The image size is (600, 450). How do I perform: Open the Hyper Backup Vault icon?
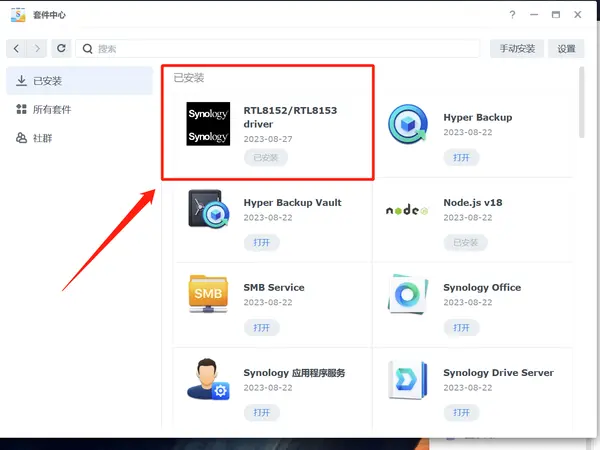209,209
